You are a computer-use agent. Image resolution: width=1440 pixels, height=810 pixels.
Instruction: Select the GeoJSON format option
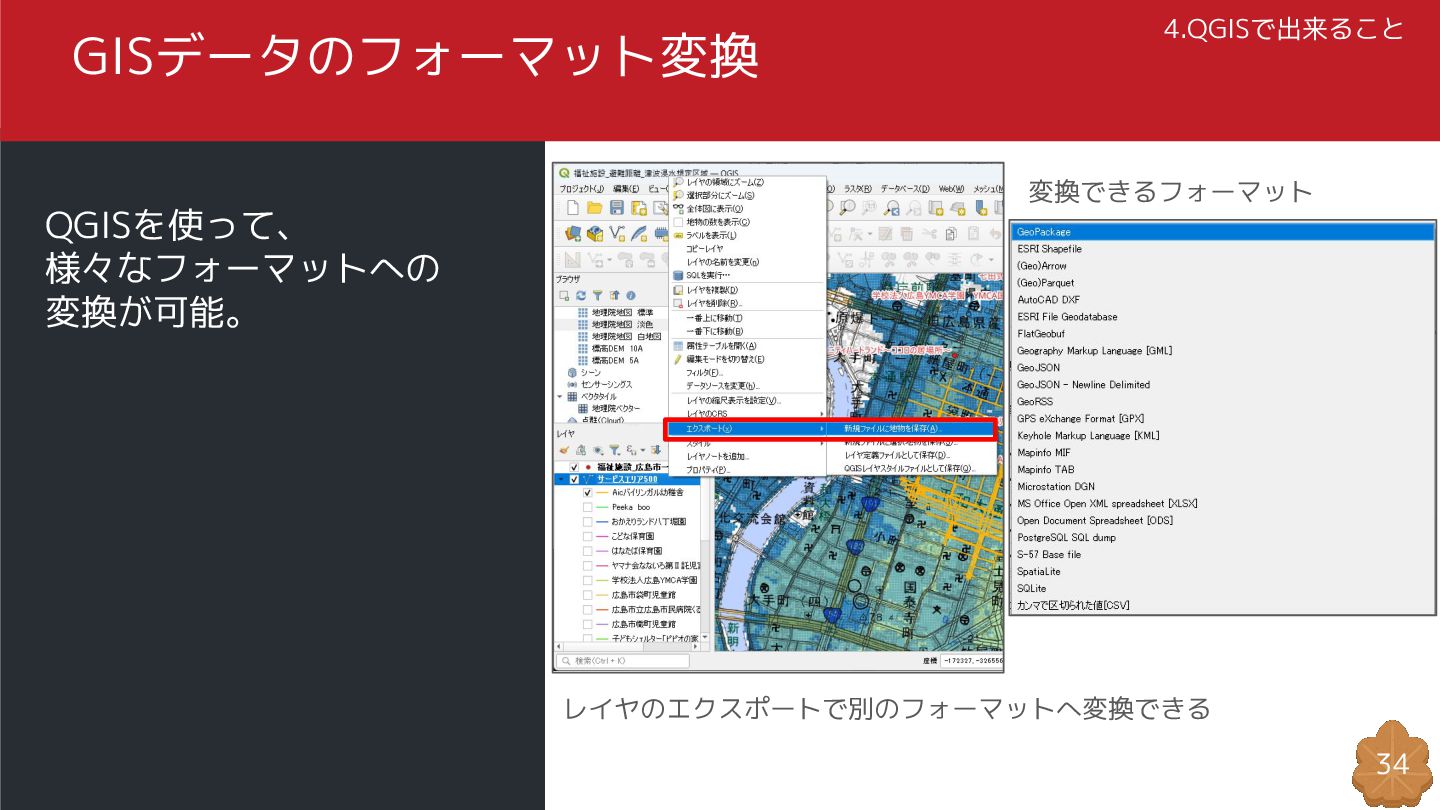[x=1222, y=368]
